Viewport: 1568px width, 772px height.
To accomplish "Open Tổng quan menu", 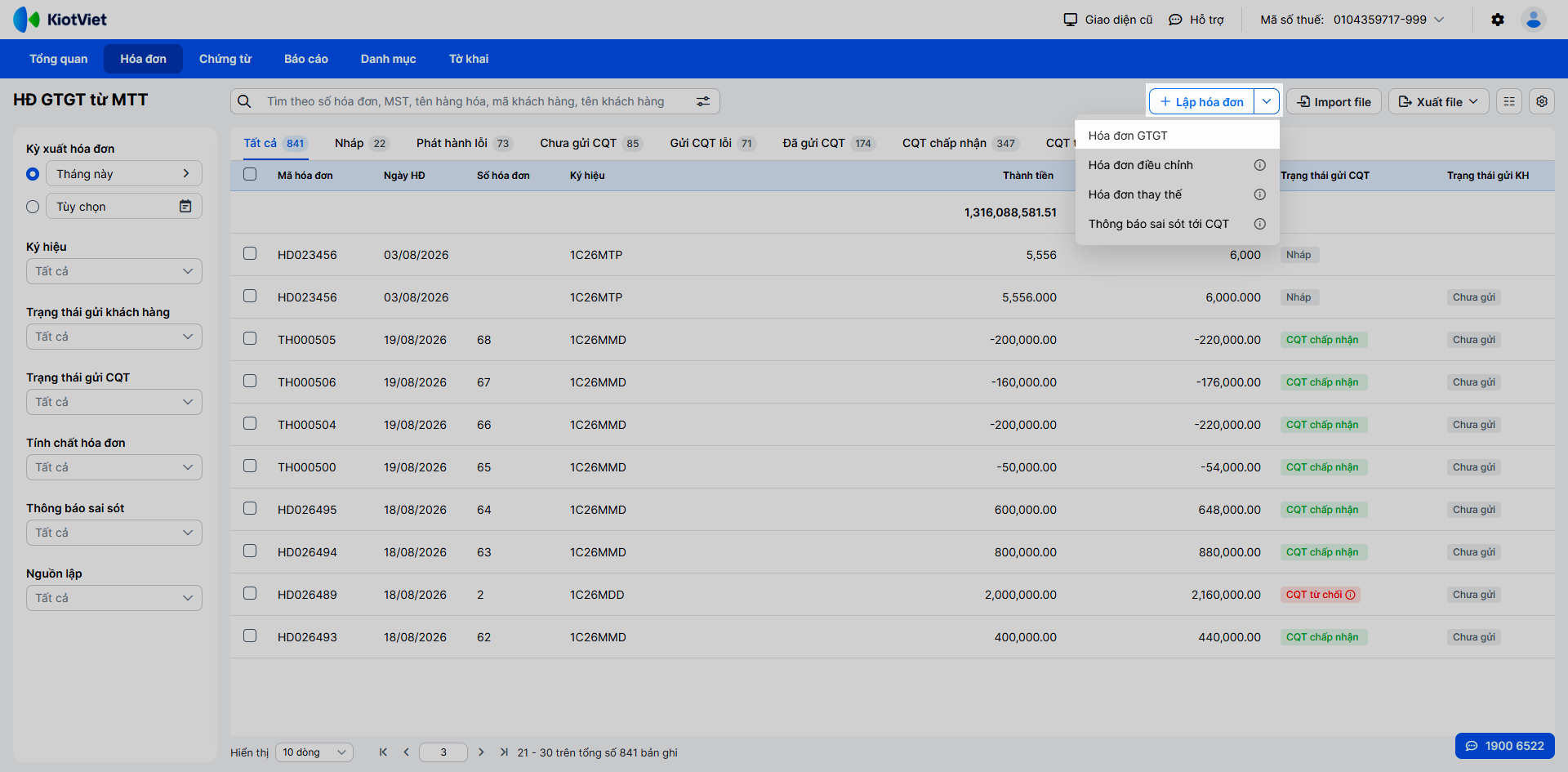I will (59, 59).
